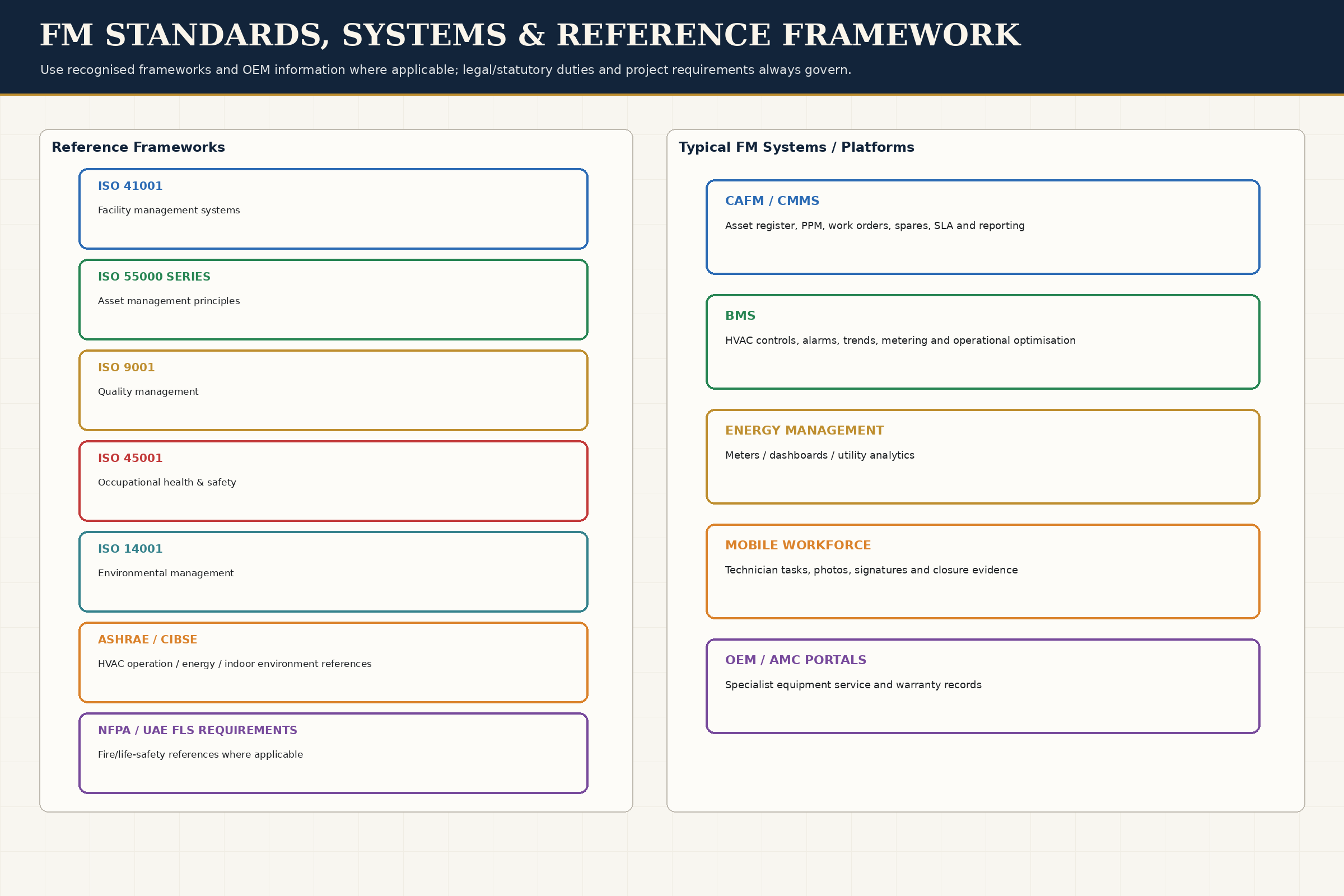Click 'Meters / dashboards / utility analytics' text
The image size is (1344, 896).
[819, 455]
